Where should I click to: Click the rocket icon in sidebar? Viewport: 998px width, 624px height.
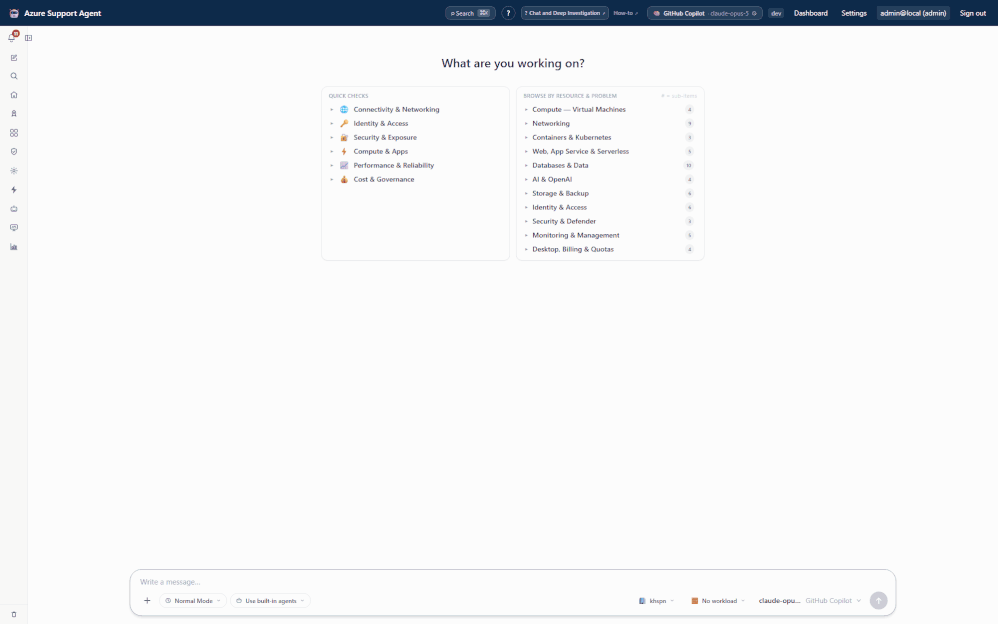click(14, 114)
